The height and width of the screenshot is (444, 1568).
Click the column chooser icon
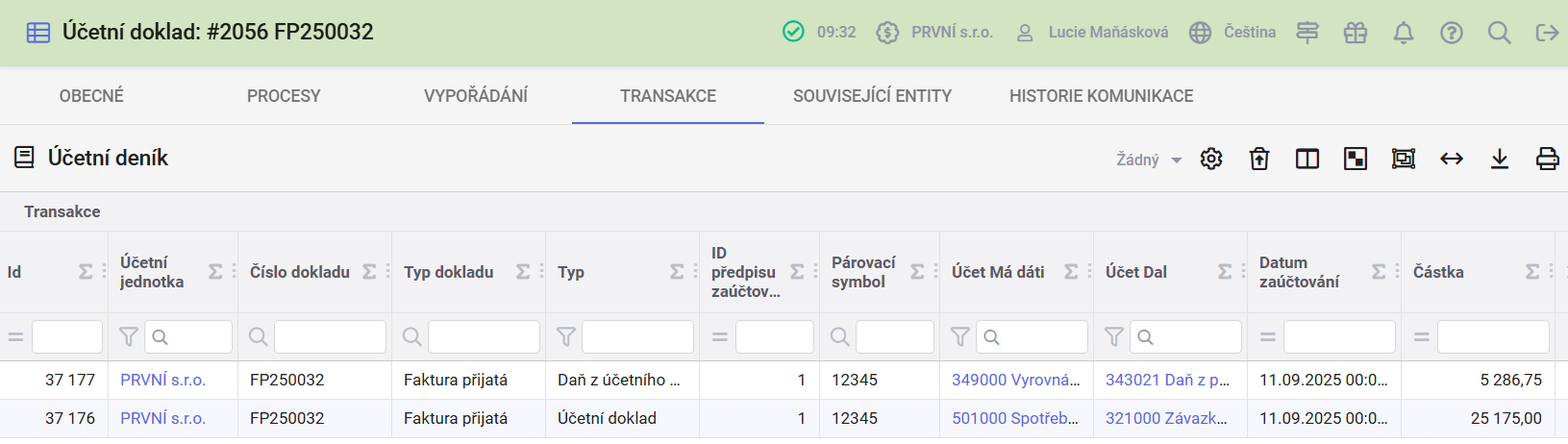click(x=1307, y=159)
